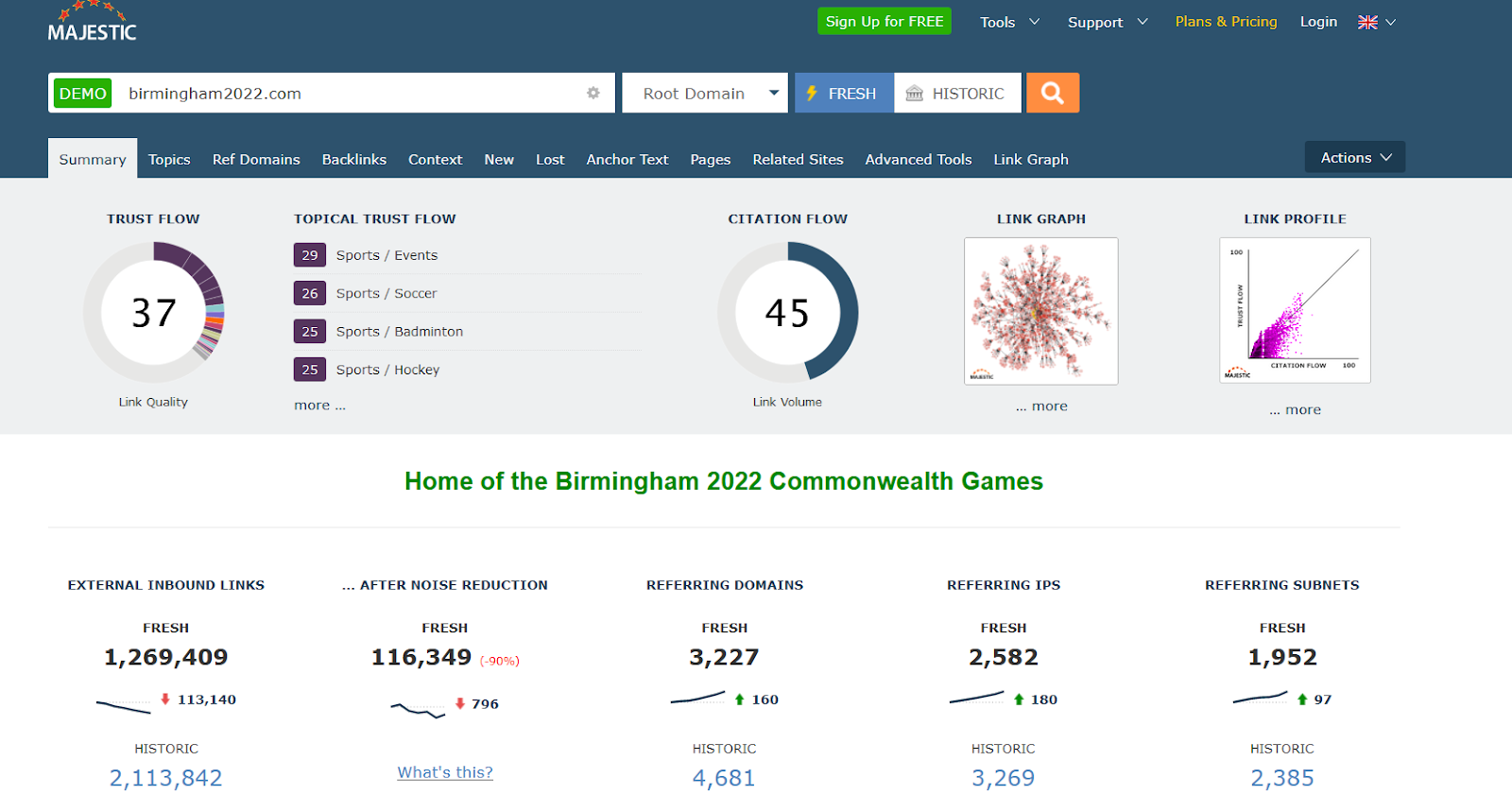View the Related Sites tab

pos(798,159)
